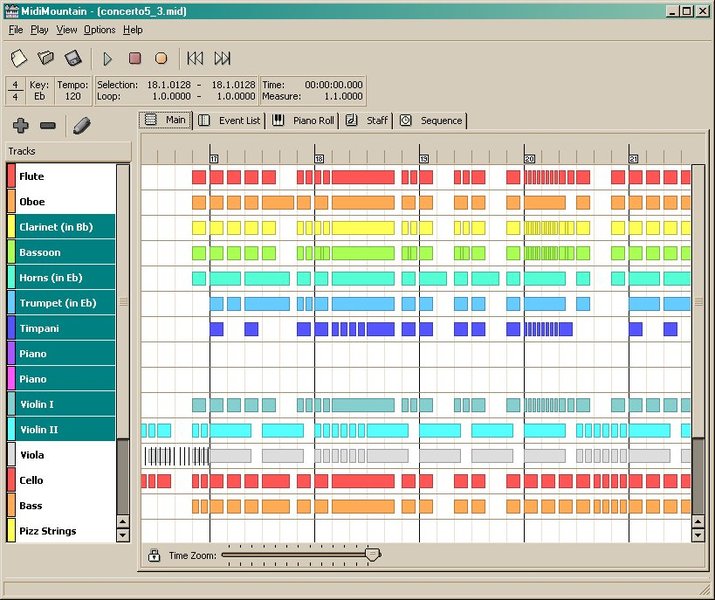715x600 pixels.
Task: Open the Play menu
Action: tap(39, 30)
